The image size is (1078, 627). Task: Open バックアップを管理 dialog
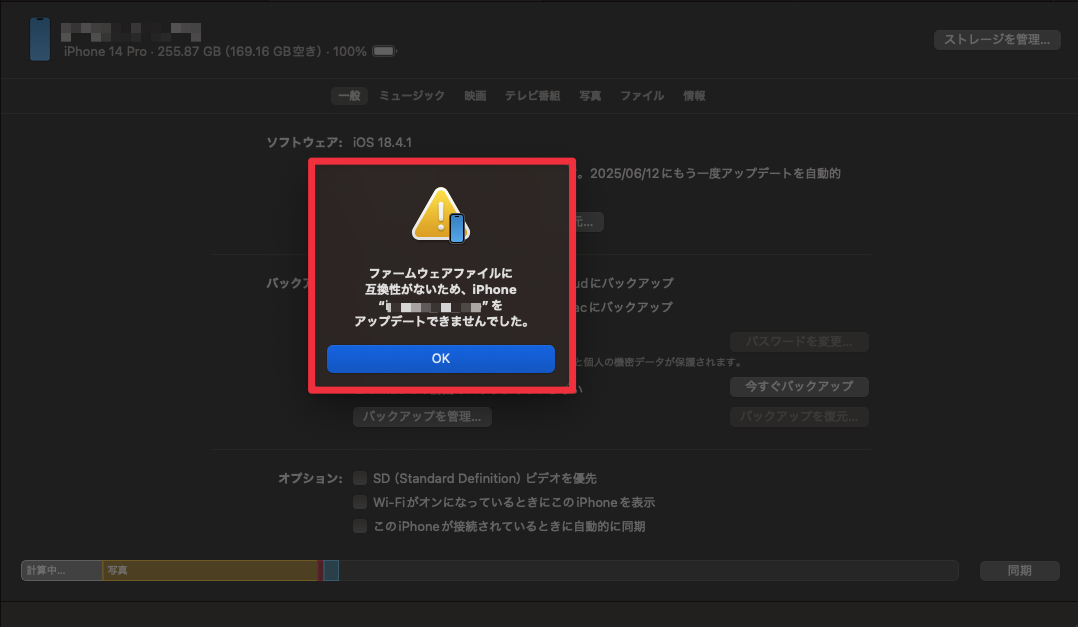[422, 417]
